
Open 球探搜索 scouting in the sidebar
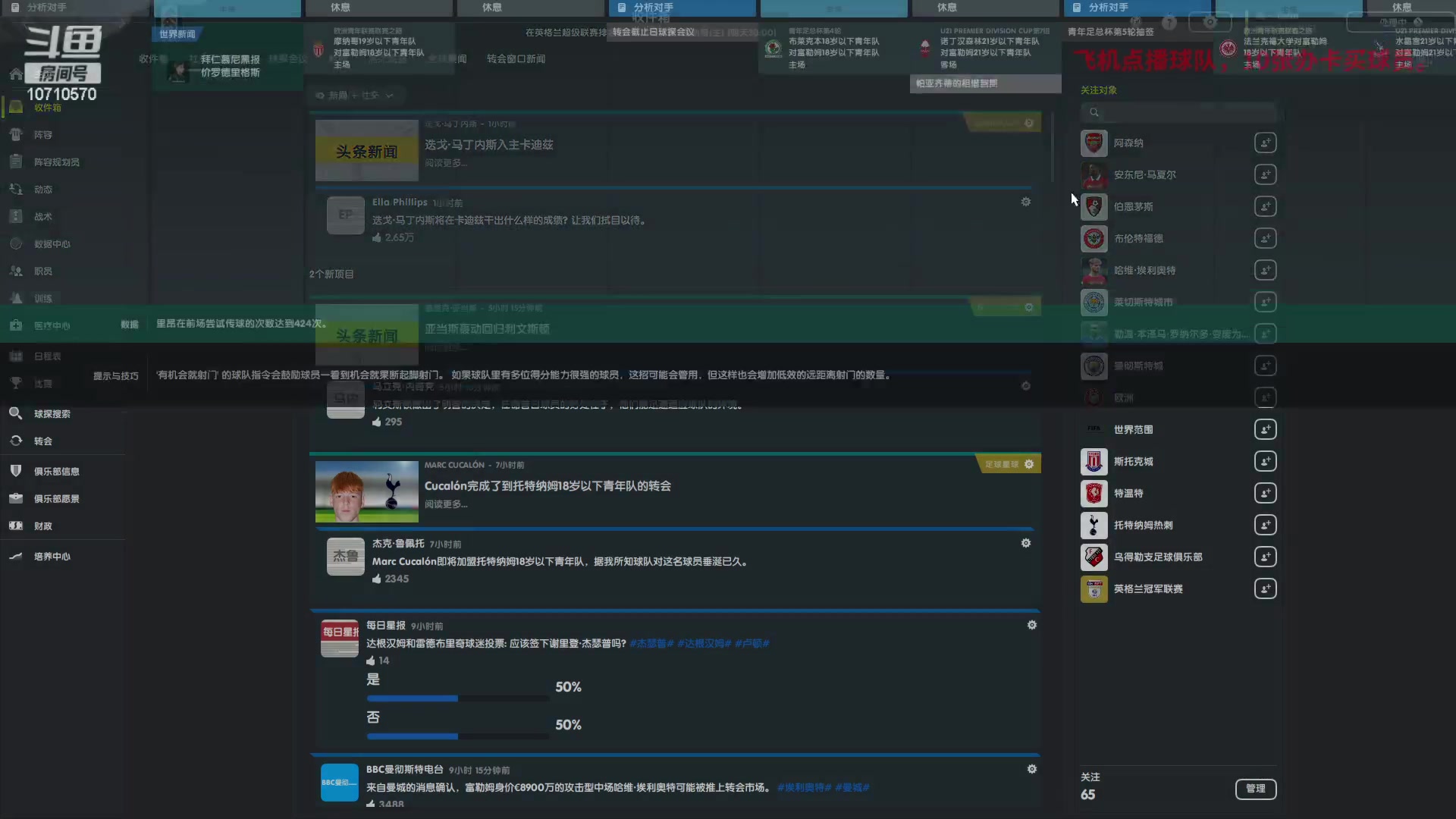coord(52,414)
